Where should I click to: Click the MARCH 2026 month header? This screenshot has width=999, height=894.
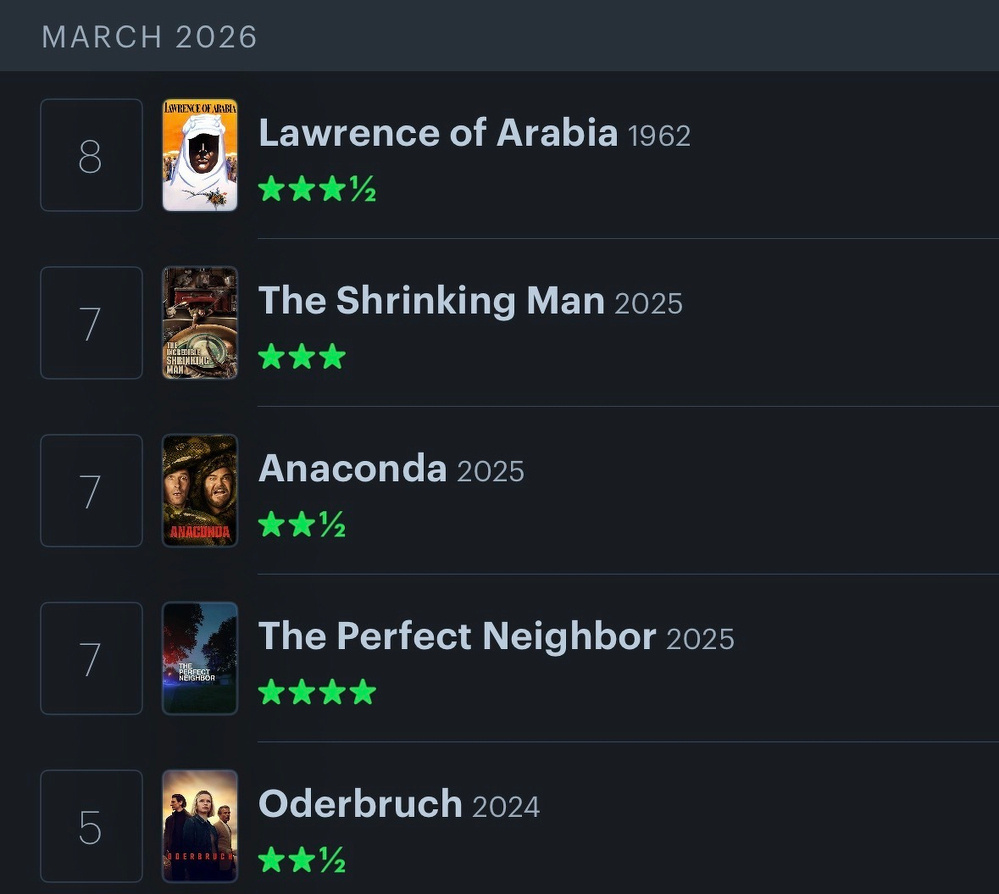pos(150,37)
